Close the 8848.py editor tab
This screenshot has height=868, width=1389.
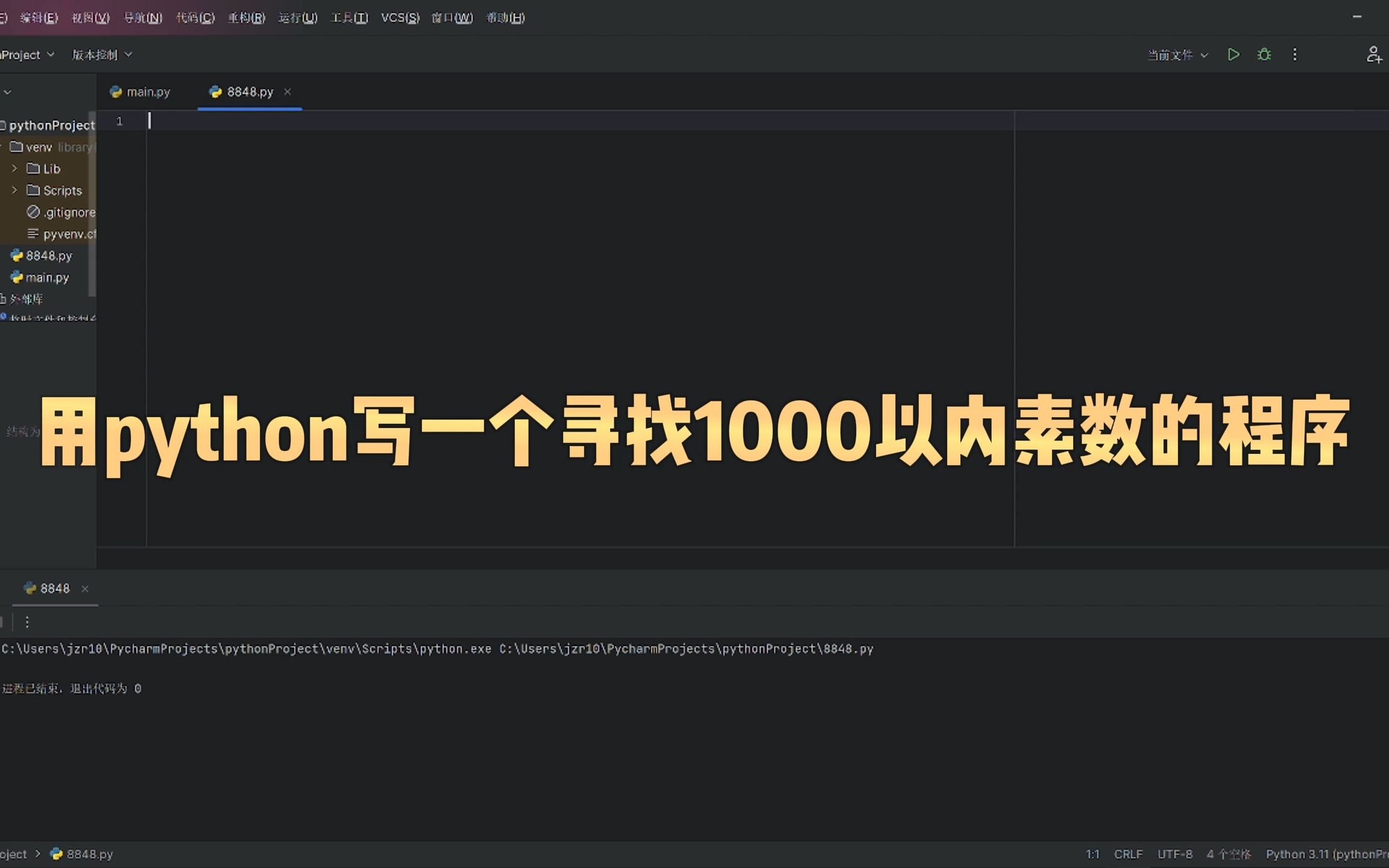[x=288, y=92]
